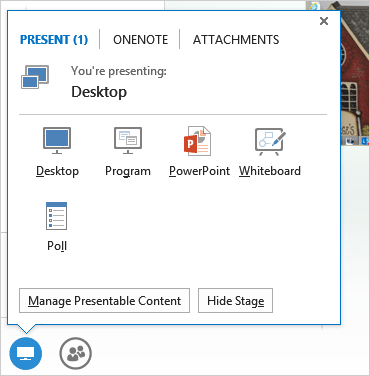Click the PowerPoint text label
This screenshot has height=376, width=370.
[199, 171]
